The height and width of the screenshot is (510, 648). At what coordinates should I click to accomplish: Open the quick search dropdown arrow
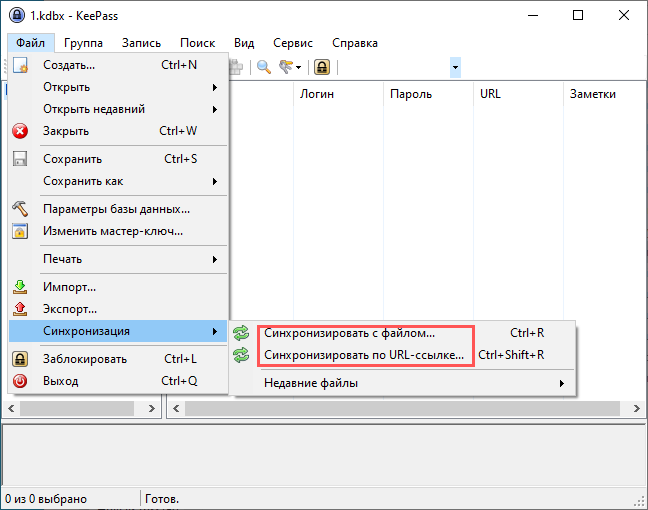click(x=455, y=67)
